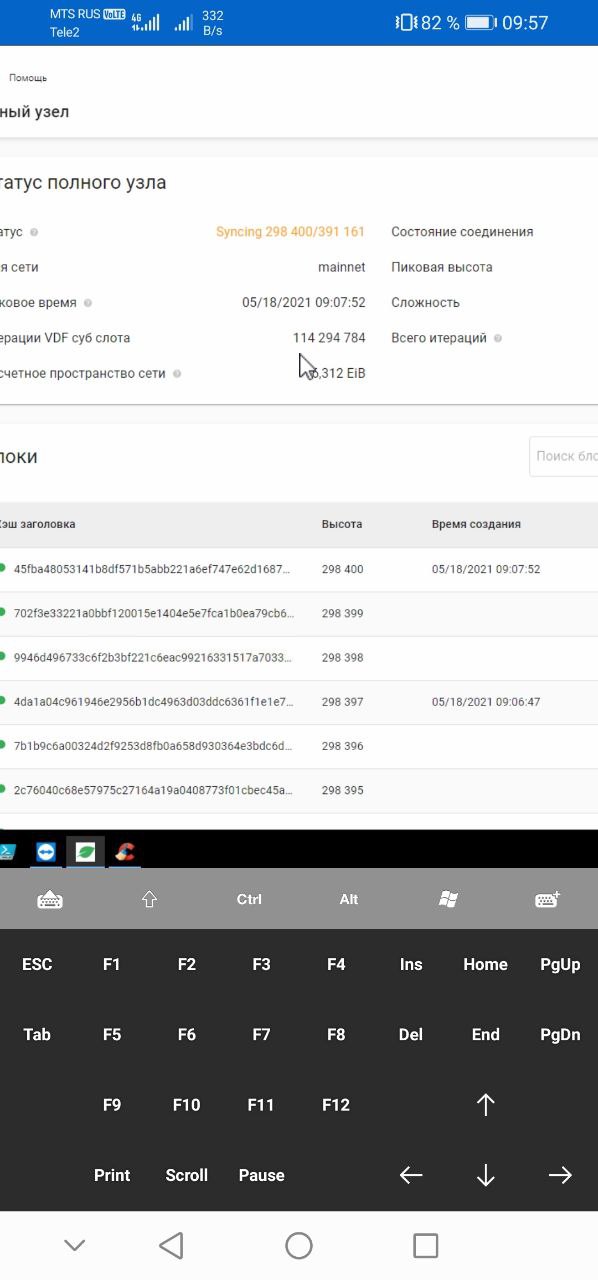Viewport: 598px width, 1280px height.
Task: Tap the Tab key
Action: (x=37, y=1034)
